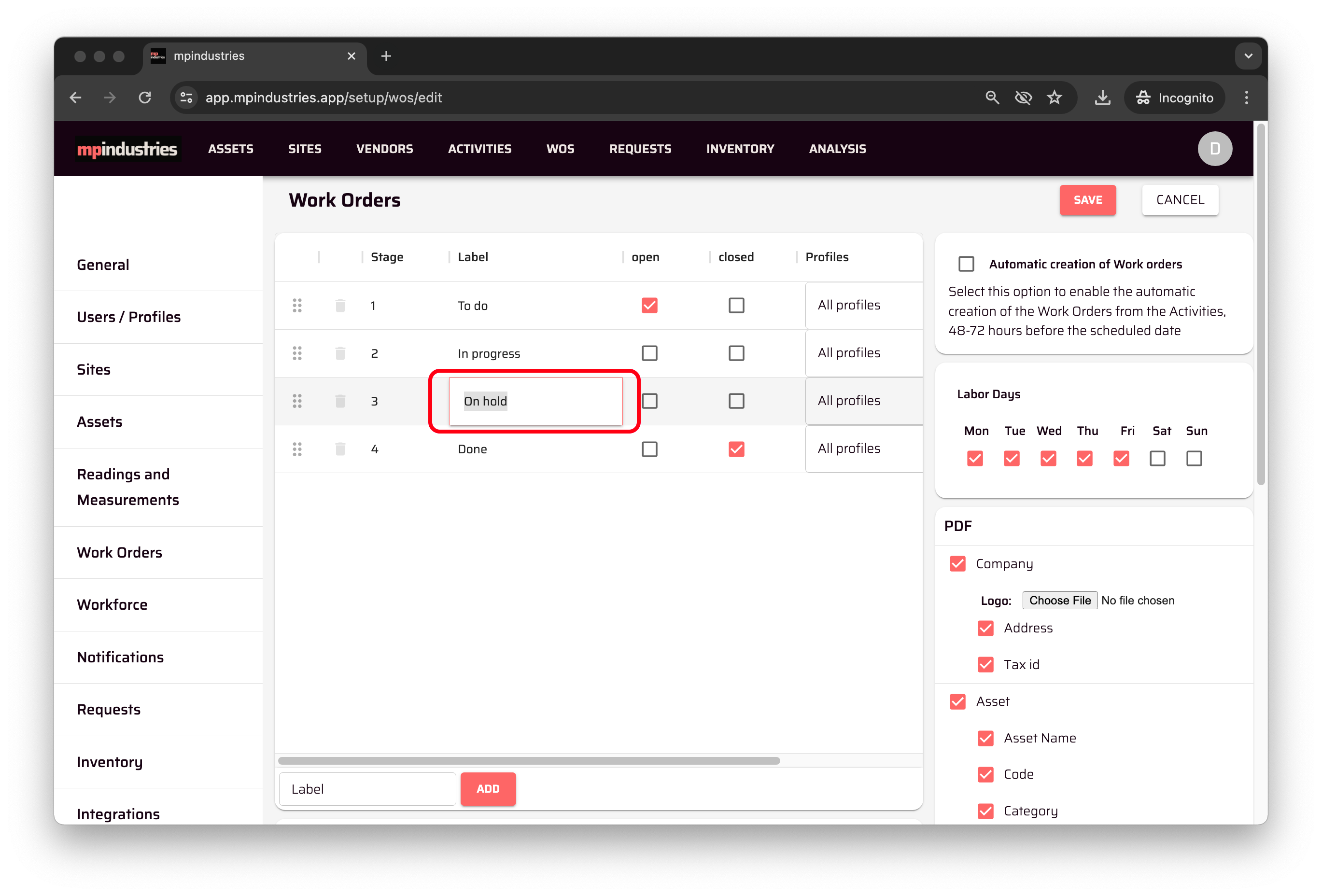Click trash icon for "Done" stage row
The height and width of the screenshot is (896, 1322).
click(x=340, y=449)
